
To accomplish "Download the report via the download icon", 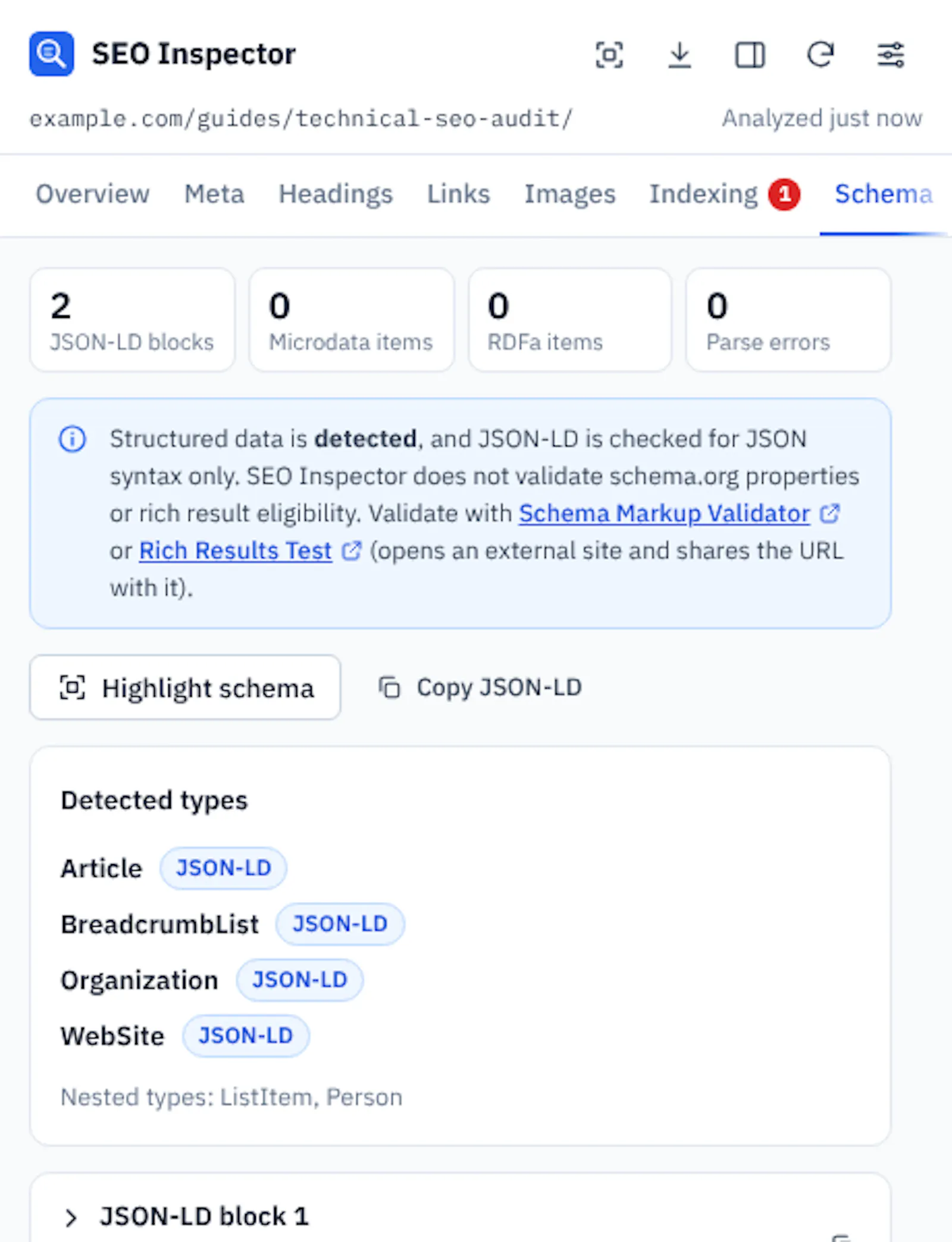I will (679, 55).
